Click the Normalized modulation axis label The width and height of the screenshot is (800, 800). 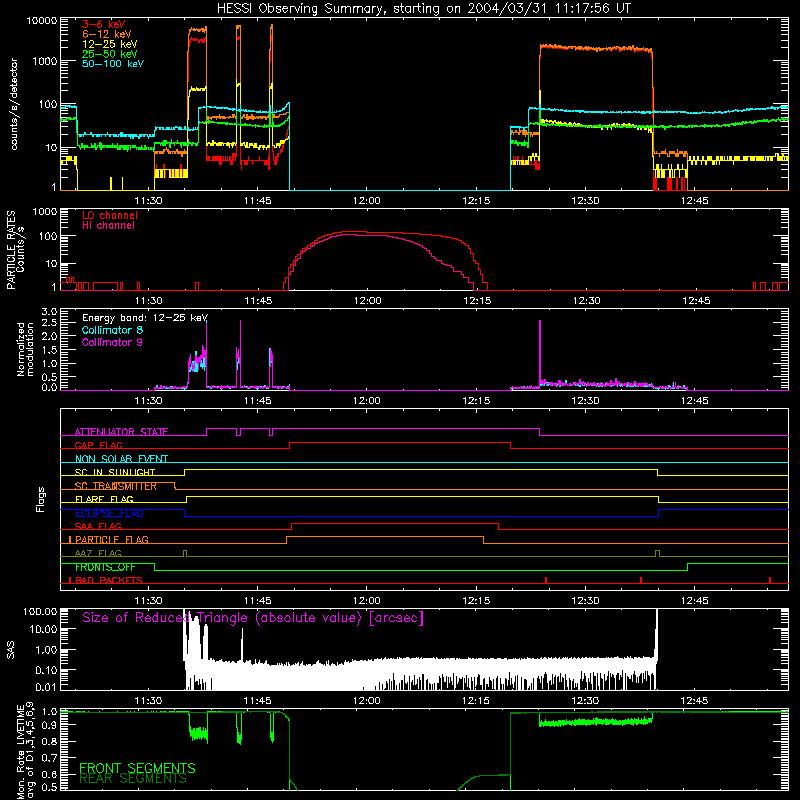(x=25, y=349)
